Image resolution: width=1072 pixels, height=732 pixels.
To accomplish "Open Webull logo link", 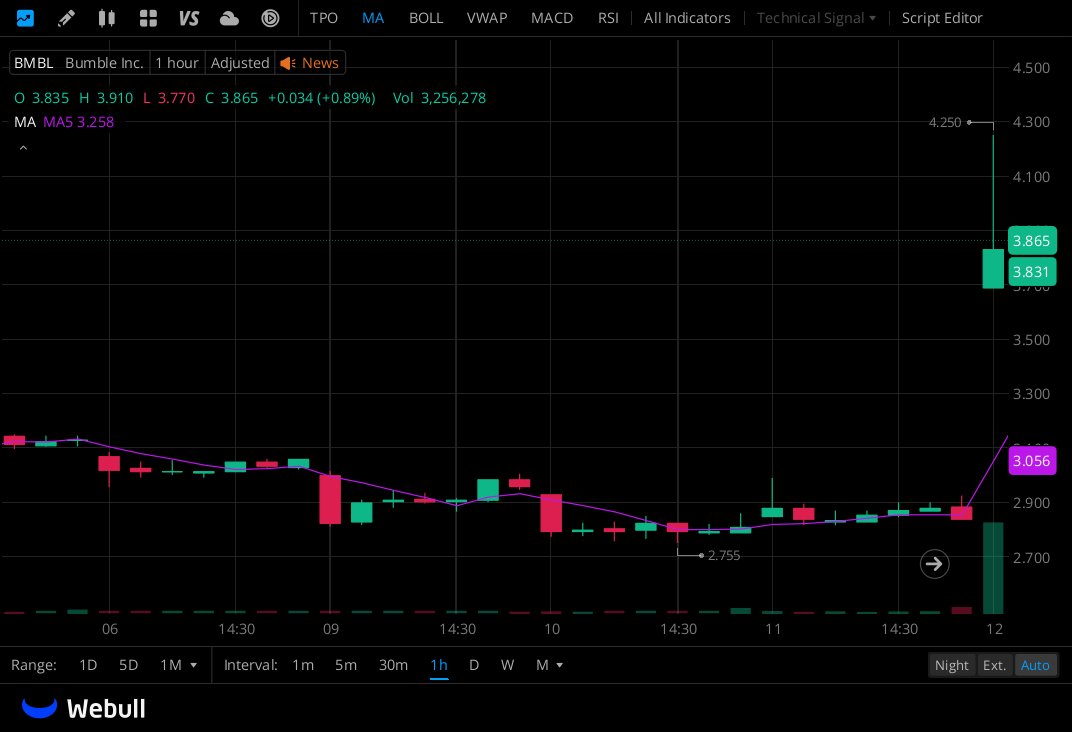I will coord(84,708).
